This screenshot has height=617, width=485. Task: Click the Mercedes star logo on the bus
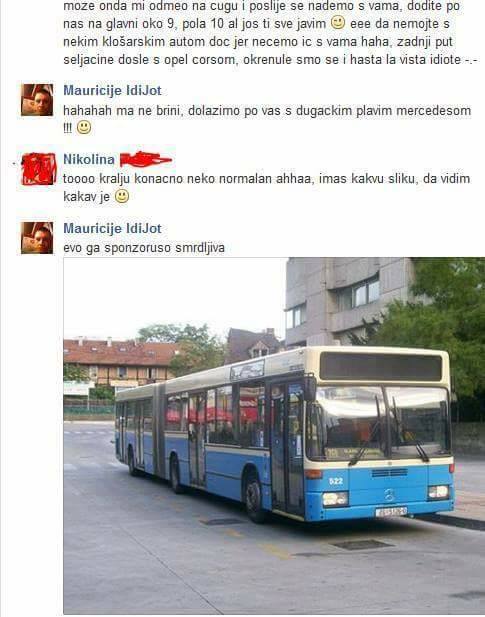point(389,495)
